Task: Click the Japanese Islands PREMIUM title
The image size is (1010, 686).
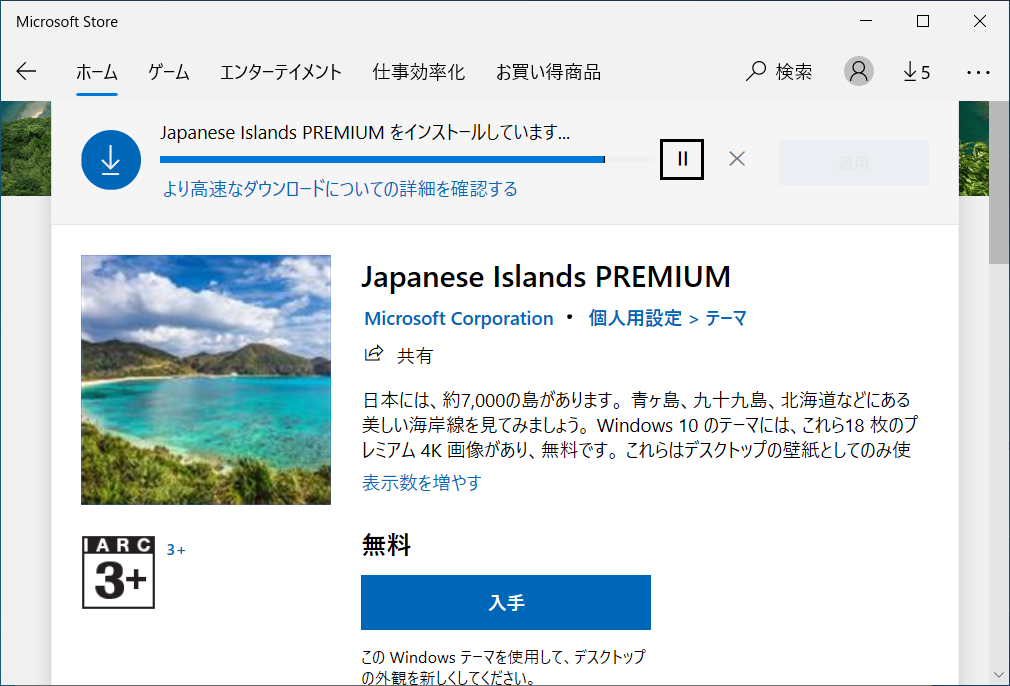Action: (546, 277)
